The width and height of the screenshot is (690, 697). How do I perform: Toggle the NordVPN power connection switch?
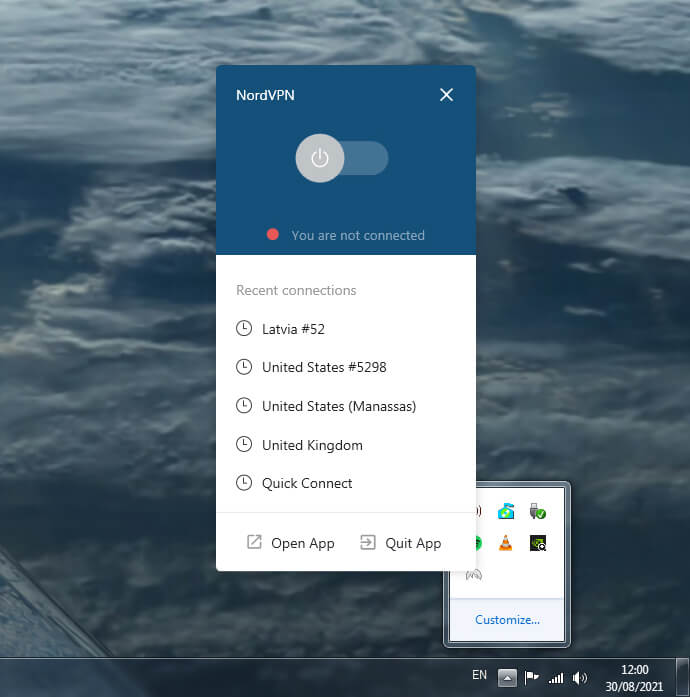pos(341,158)
